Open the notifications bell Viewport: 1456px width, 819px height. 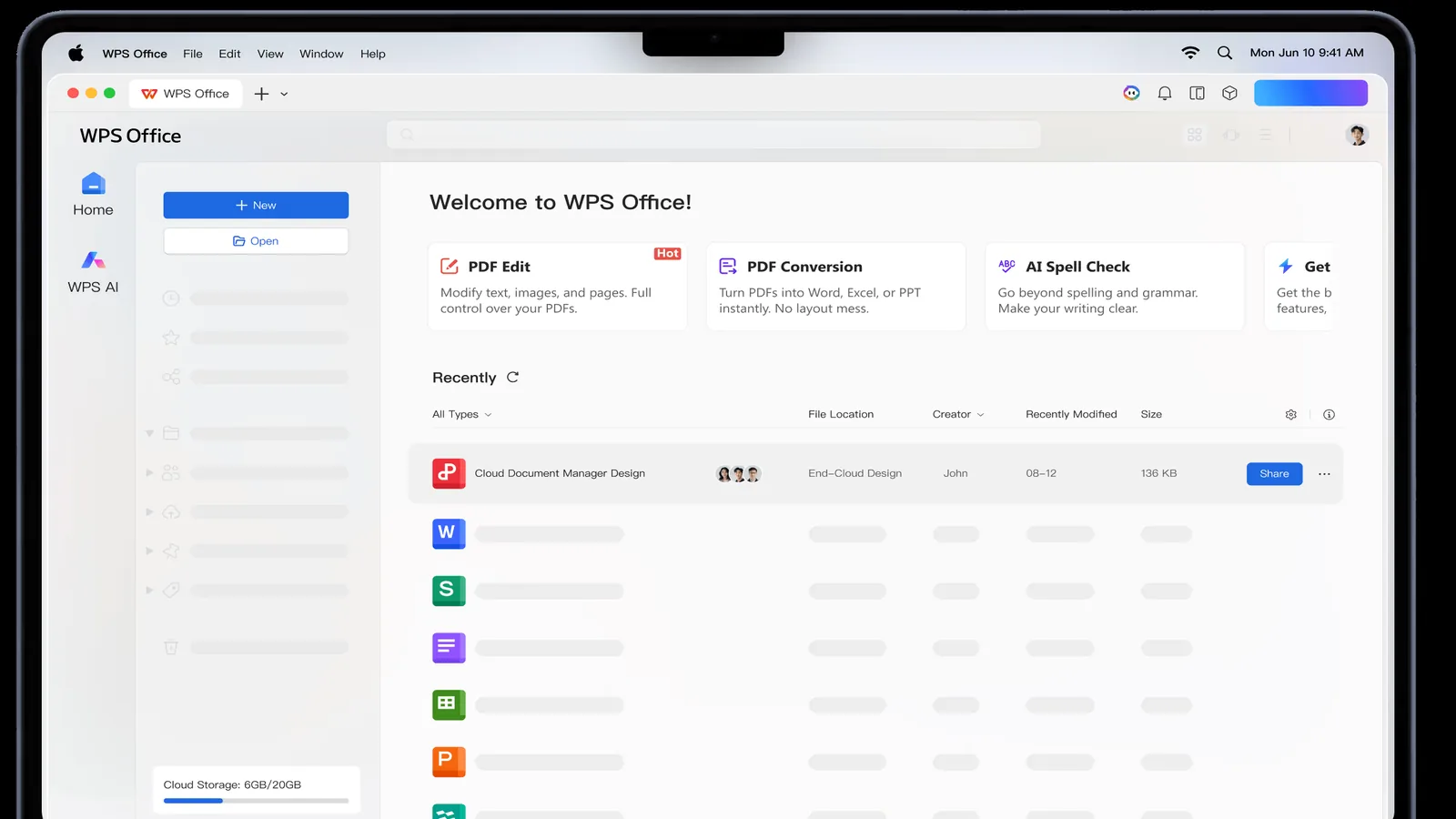click(x=1164, y=93)
